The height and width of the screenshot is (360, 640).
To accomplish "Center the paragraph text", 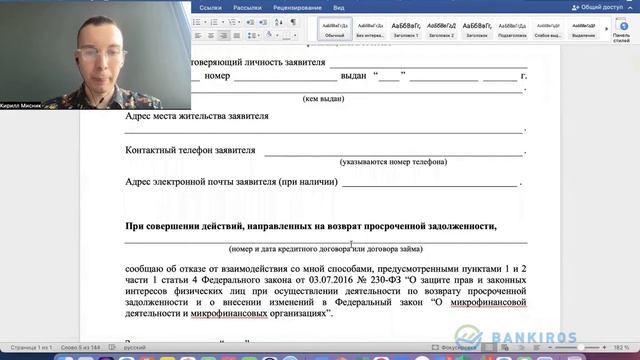I will tap(211, 36).
